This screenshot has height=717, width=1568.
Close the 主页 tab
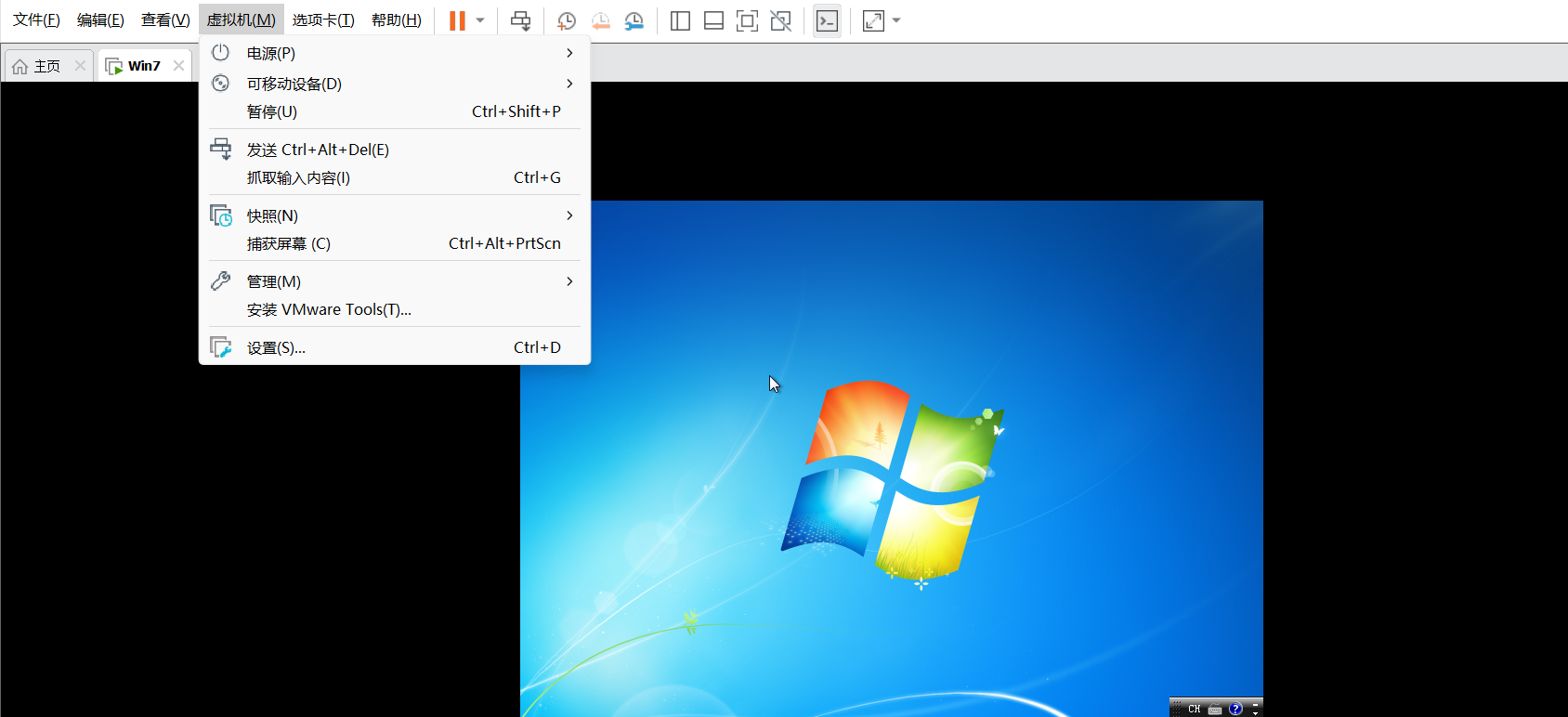pos(80,66)
